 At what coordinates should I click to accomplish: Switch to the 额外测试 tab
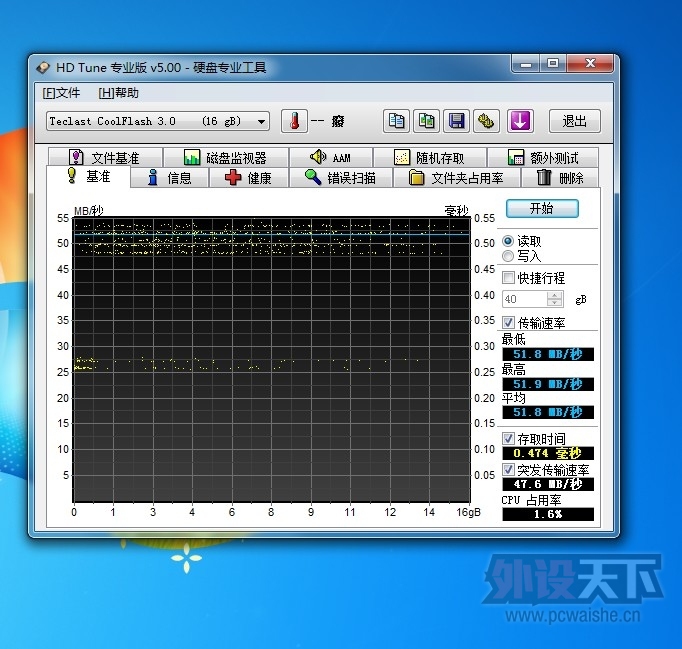(543, 157)
